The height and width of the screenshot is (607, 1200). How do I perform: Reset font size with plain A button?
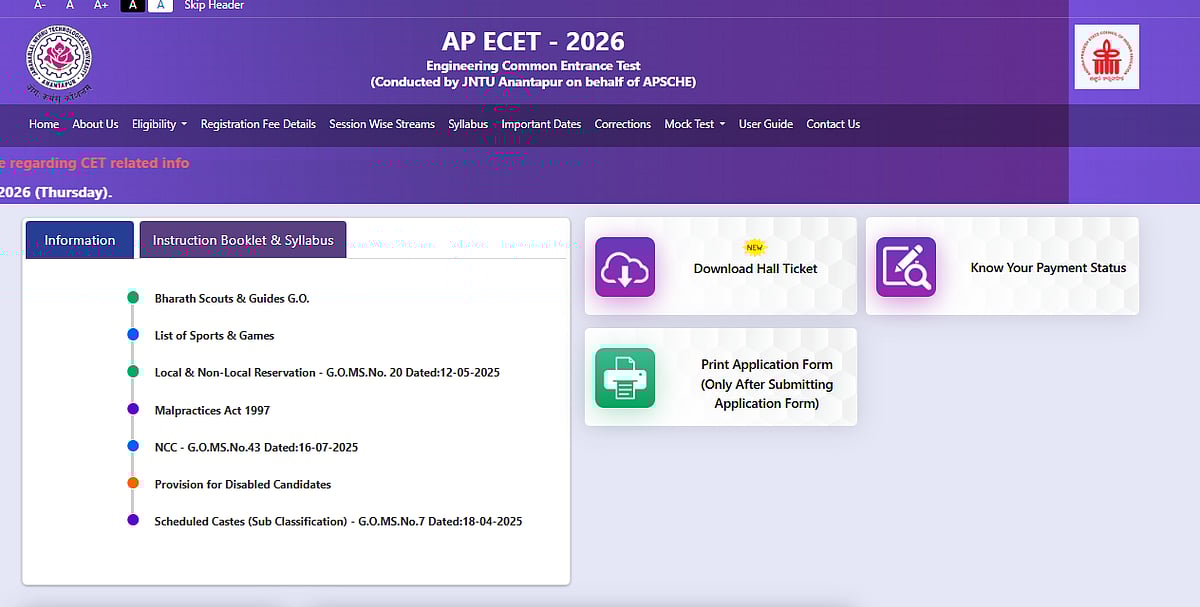(70, 5)
